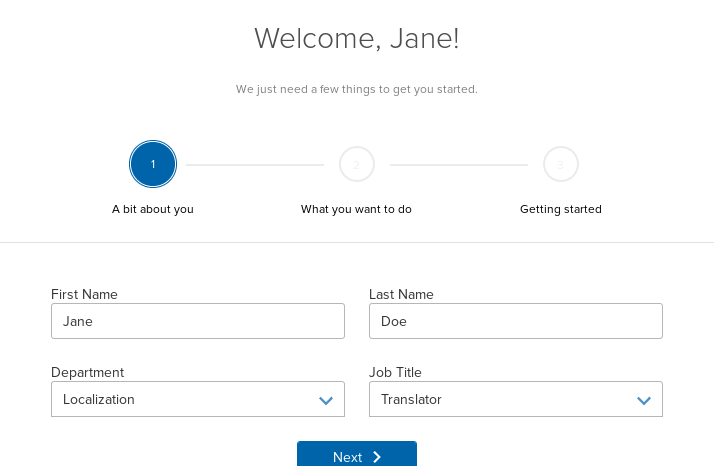Click the Last Name field label
Screen dimensions: 714x466
pos(401,294)
